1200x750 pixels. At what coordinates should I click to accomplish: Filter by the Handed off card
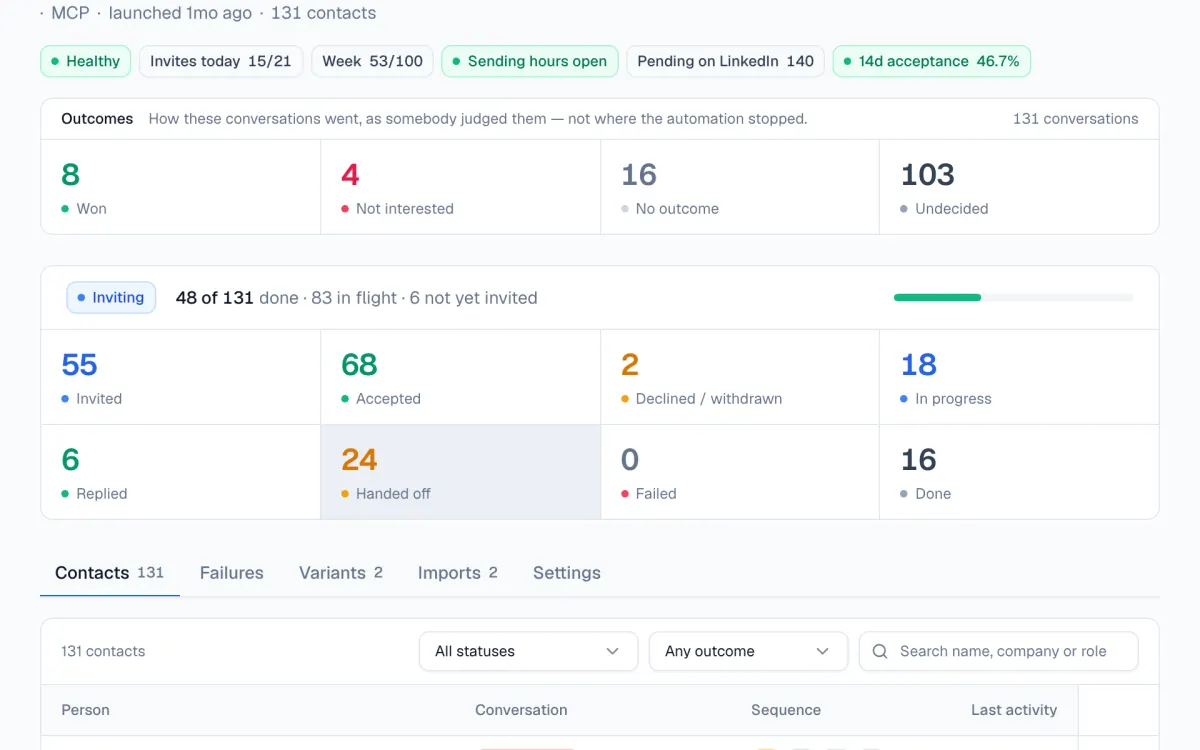click(x=461, y=472)
